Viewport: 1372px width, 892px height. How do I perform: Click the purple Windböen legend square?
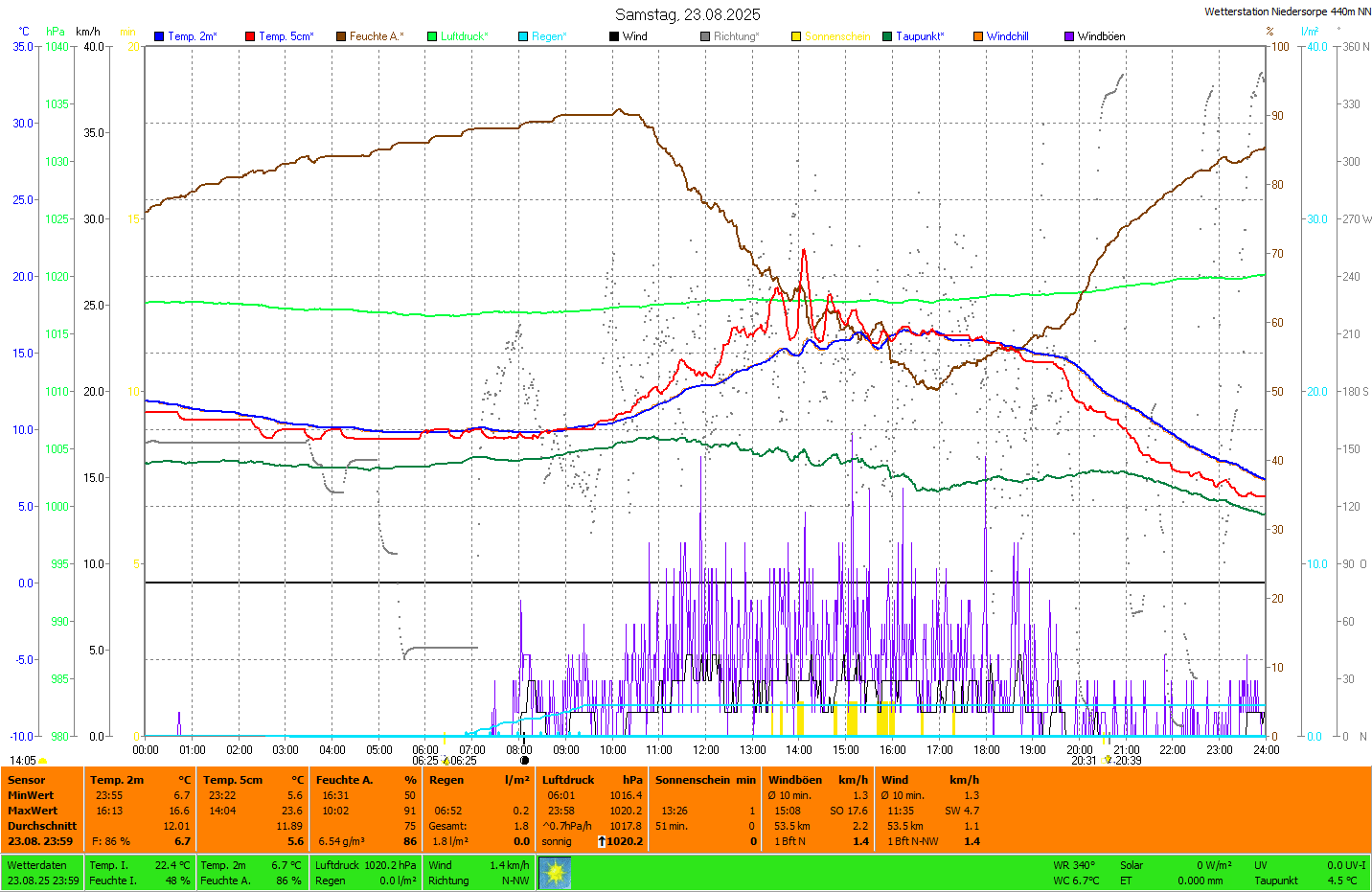pyautogui.click(x=1069, y=36)
